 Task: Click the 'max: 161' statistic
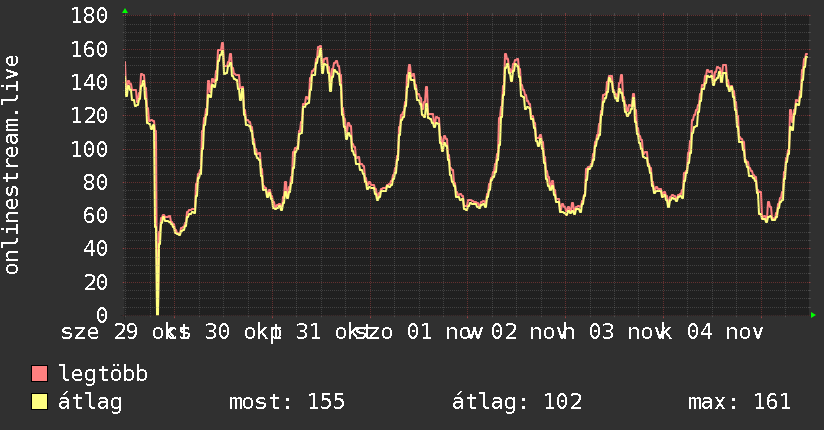point(739,403)
